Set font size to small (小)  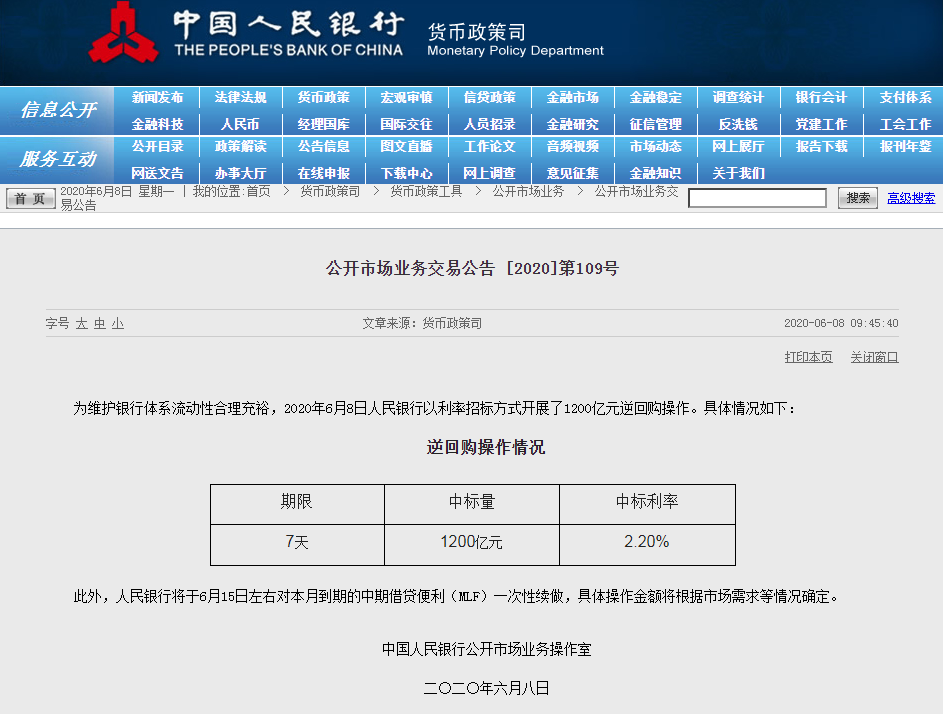[x=118, y=324]
